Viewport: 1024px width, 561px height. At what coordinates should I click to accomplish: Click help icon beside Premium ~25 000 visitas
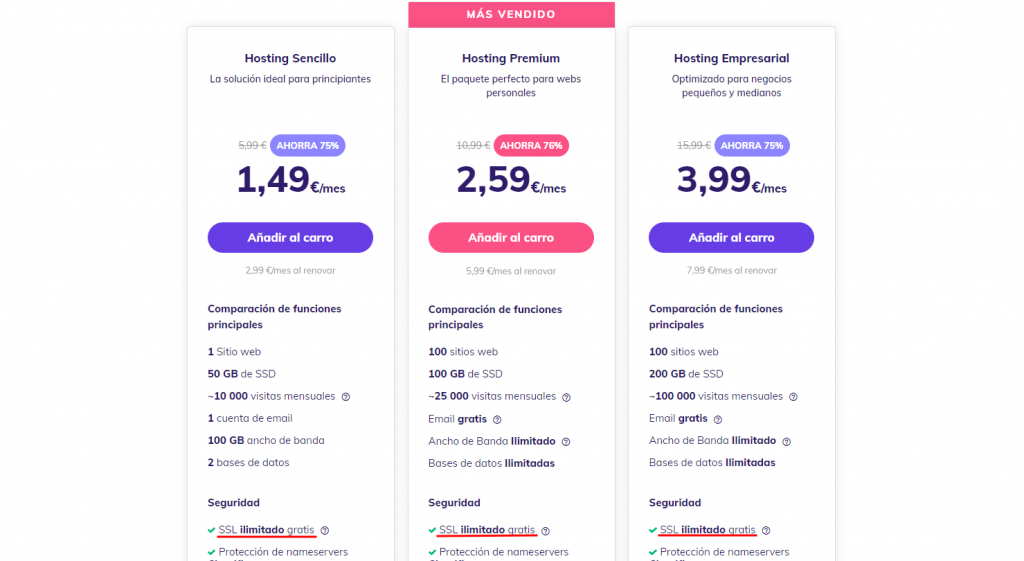click(x=566, y=397)
